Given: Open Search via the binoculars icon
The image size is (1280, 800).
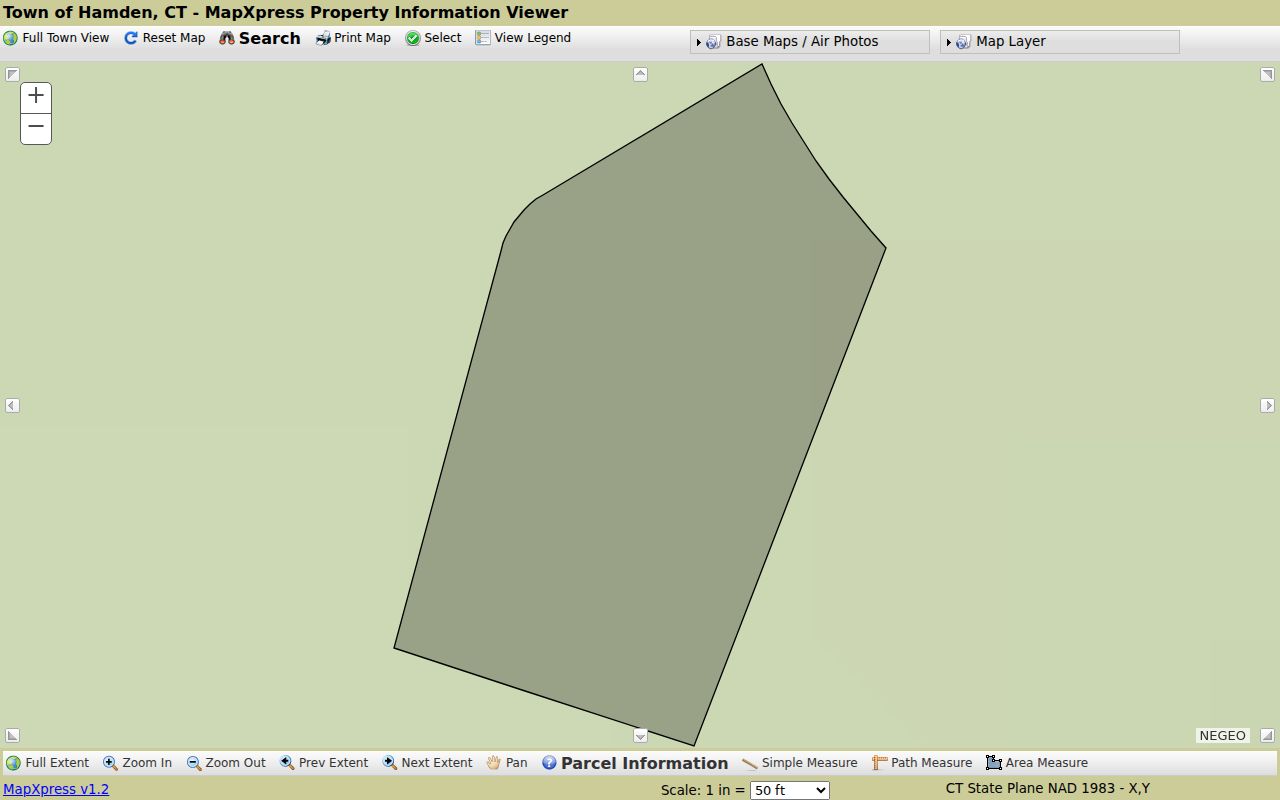Looking at the screenshot, I should [x=227, y=38].
